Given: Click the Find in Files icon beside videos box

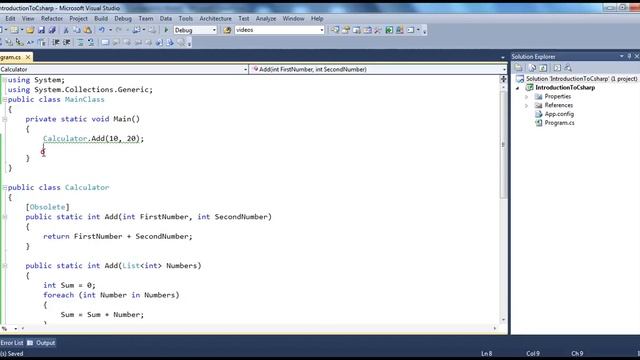Looking at the screenshot, I should click(x=227, y=30).
